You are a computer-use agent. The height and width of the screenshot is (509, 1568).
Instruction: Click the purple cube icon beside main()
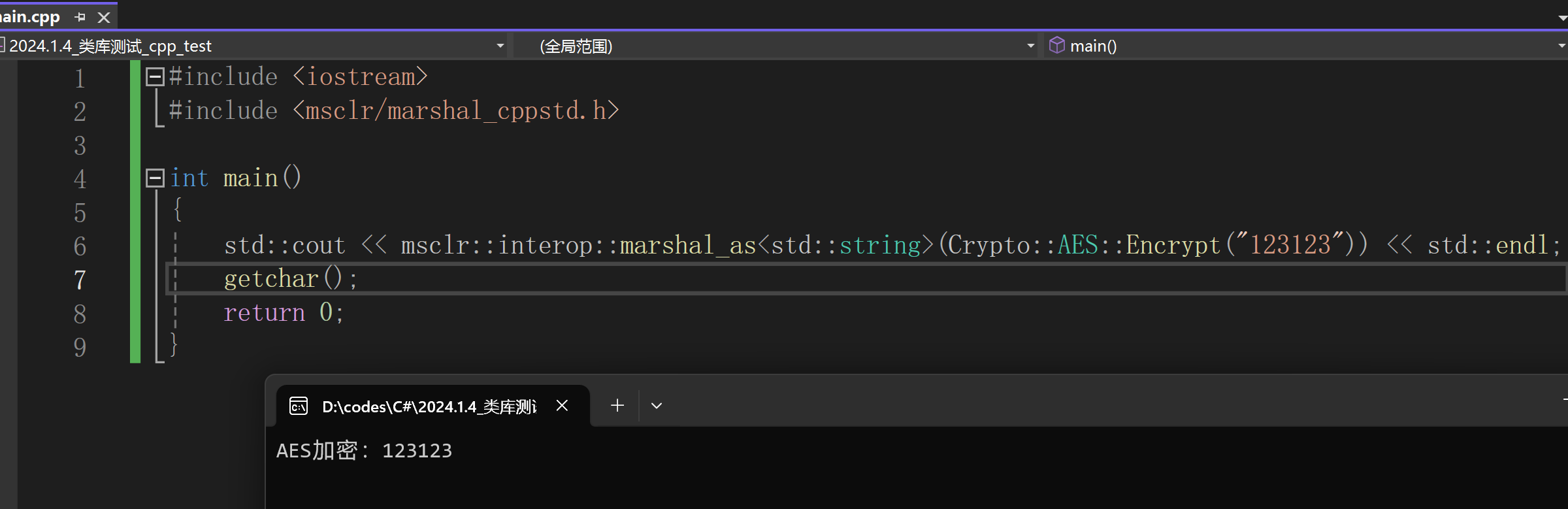1056,45
